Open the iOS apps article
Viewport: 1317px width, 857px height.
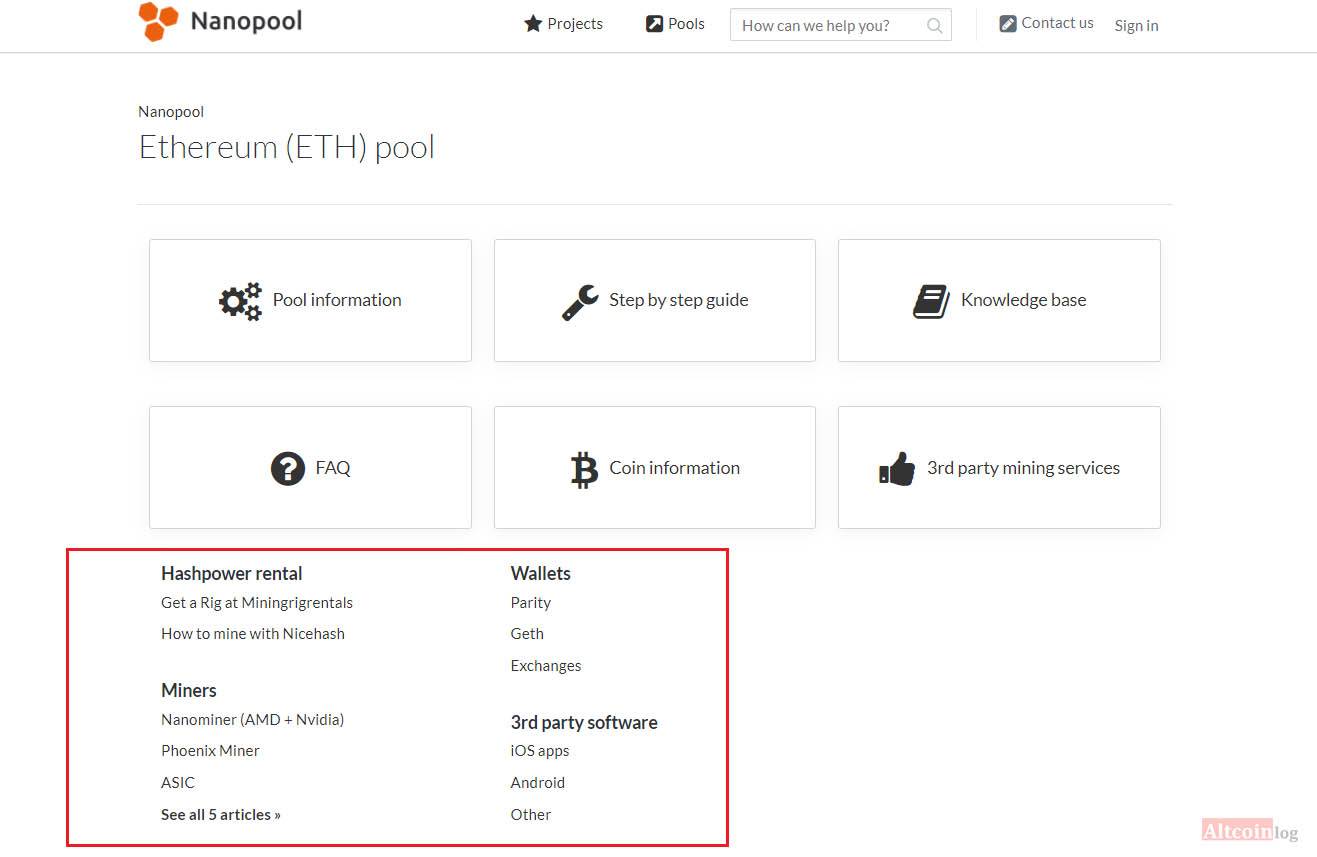(x=540, y=751)
